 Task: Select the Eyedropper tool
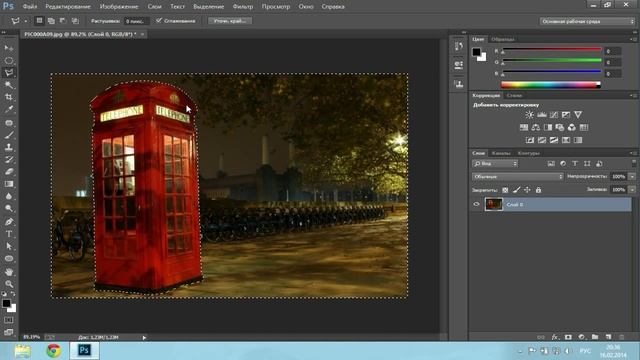click(9, 109)
